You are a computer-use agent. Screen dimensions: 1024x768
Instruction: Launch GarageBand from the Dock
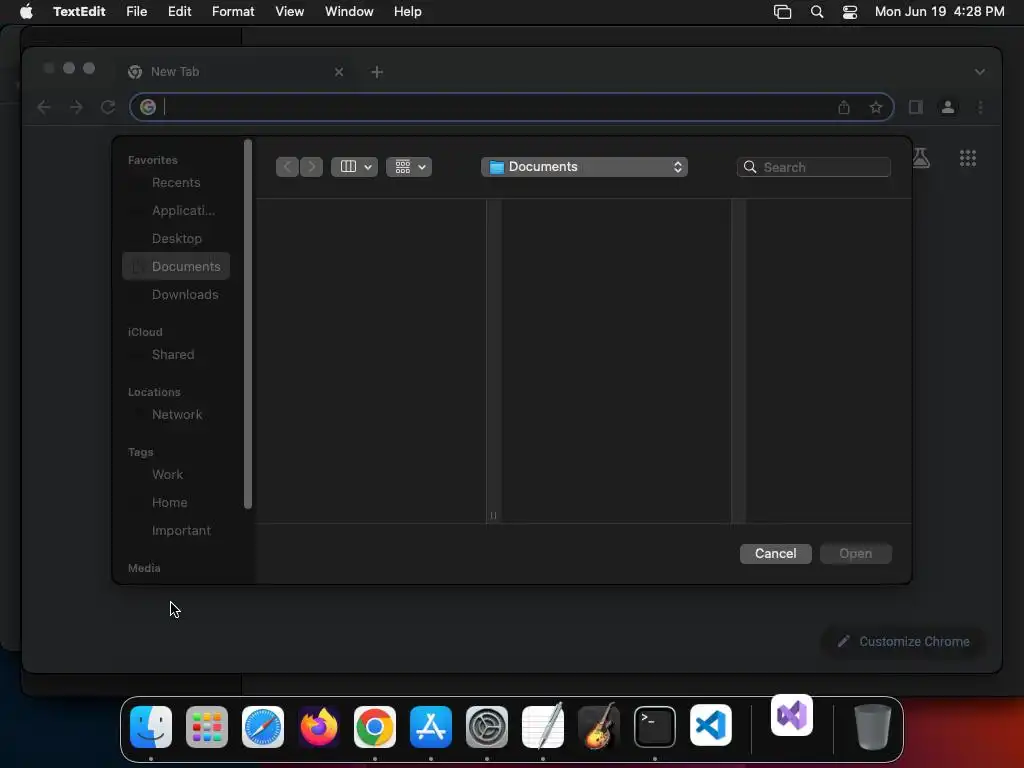click(599, 726)
